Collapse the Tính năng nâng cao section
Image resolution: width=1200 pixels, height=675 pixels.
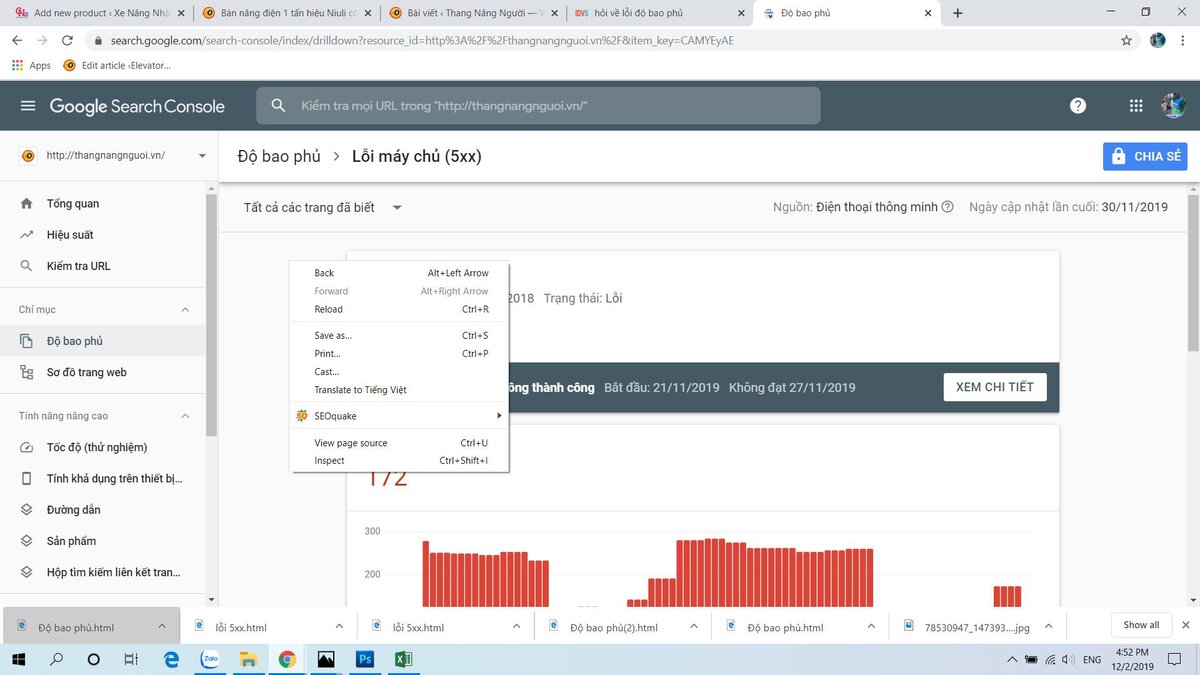185,416
